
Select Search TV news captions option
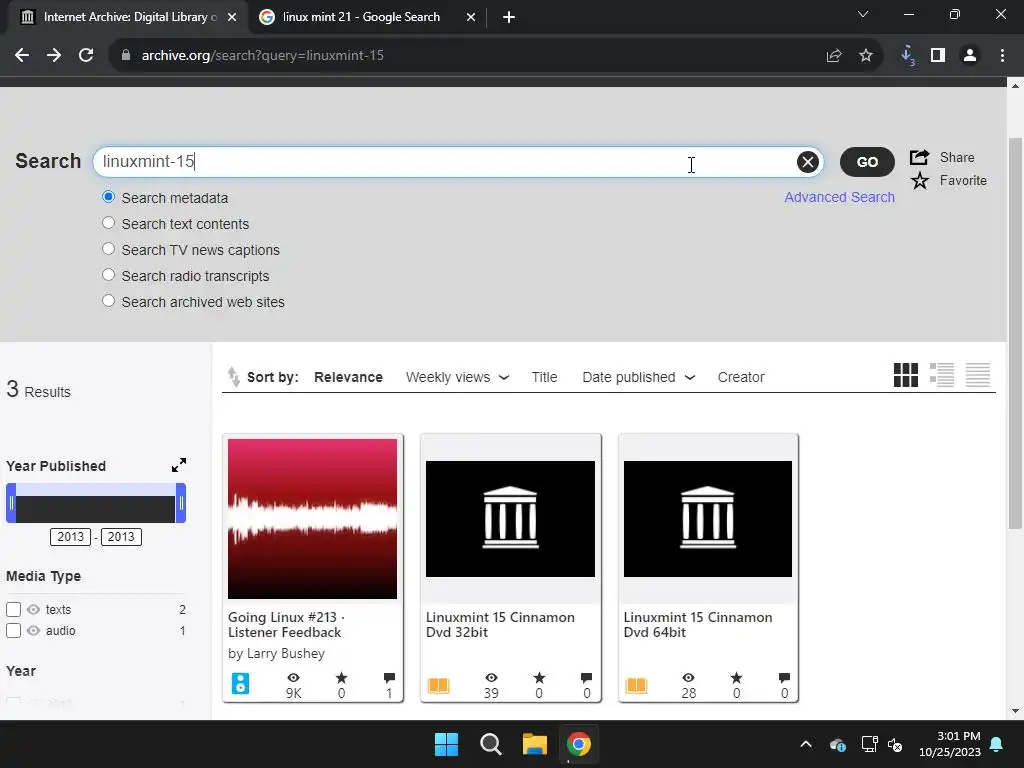[108, 249]
